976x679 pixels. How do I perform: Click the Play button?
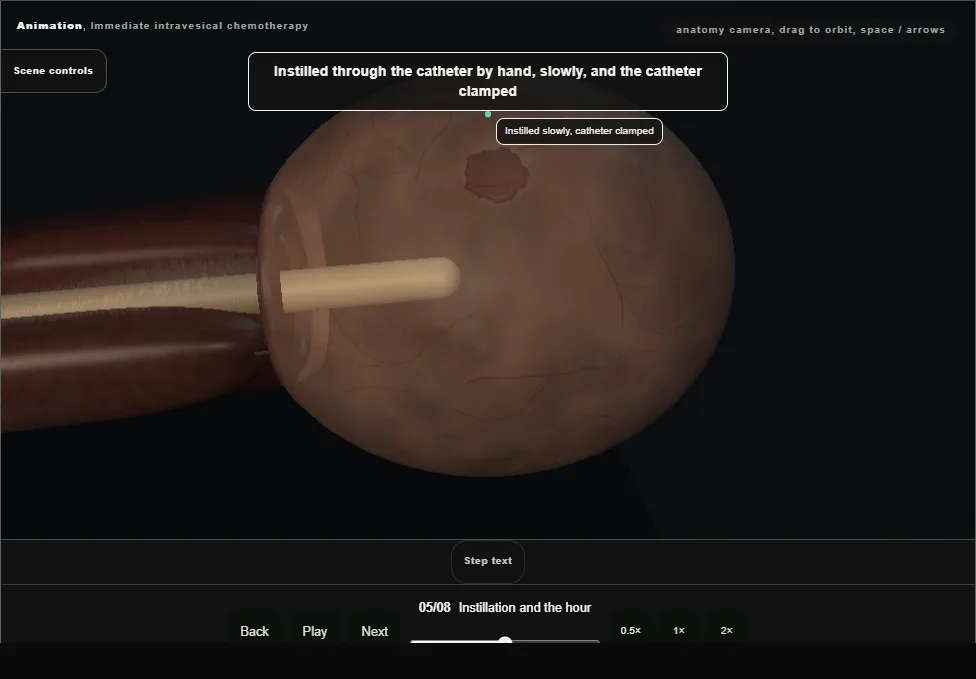click(x=314, y=631)
